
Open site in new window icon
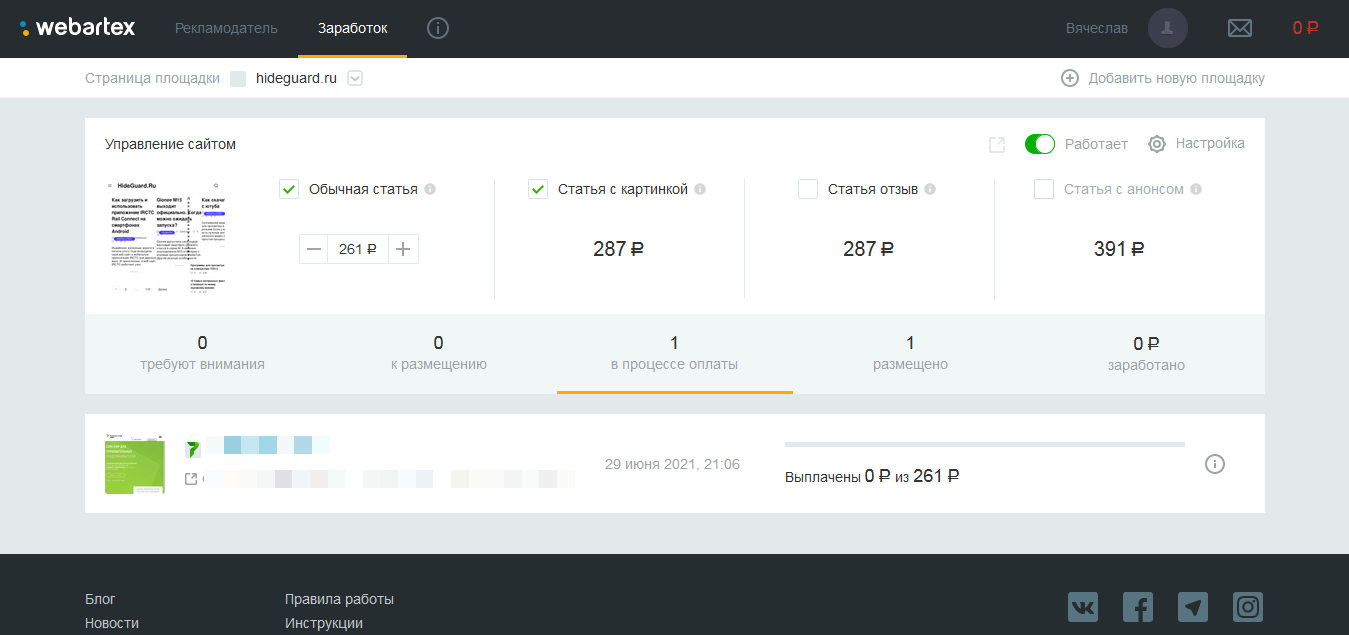997,145
